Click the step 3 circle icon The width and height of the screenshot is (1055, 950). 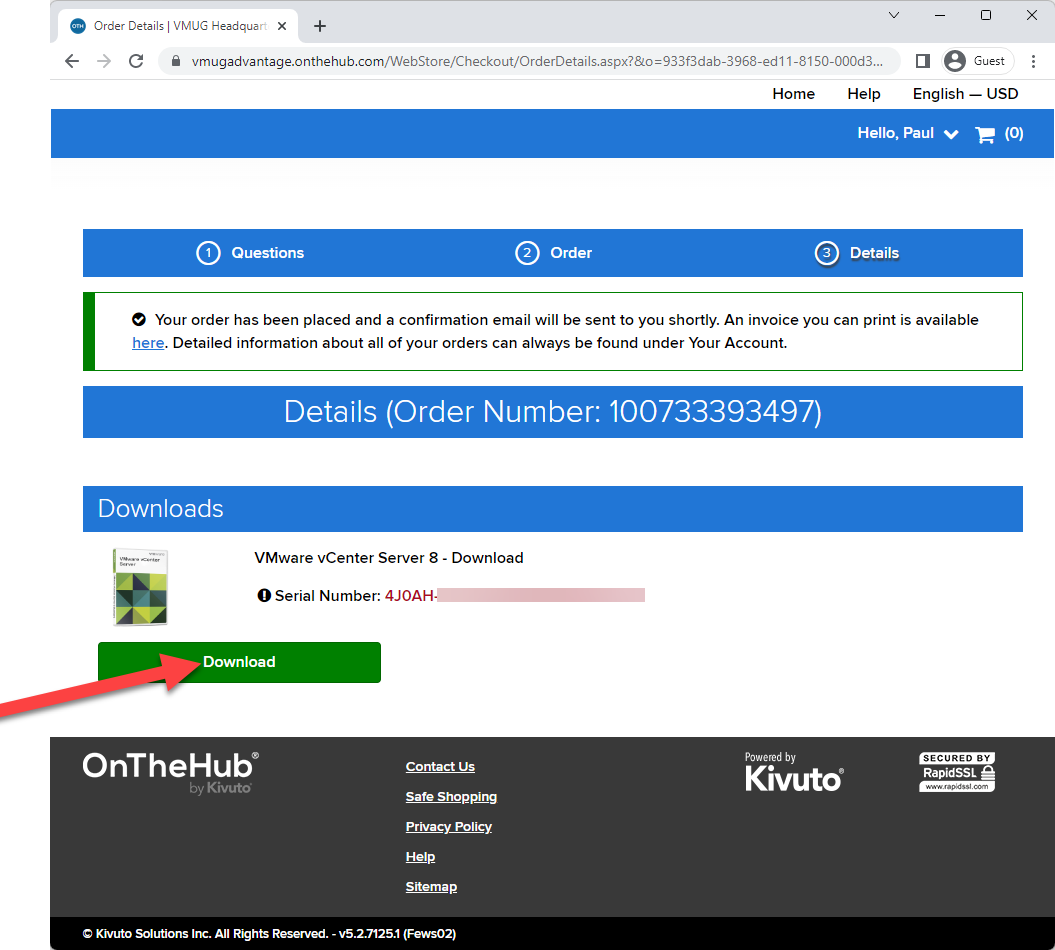pos(827,253)
